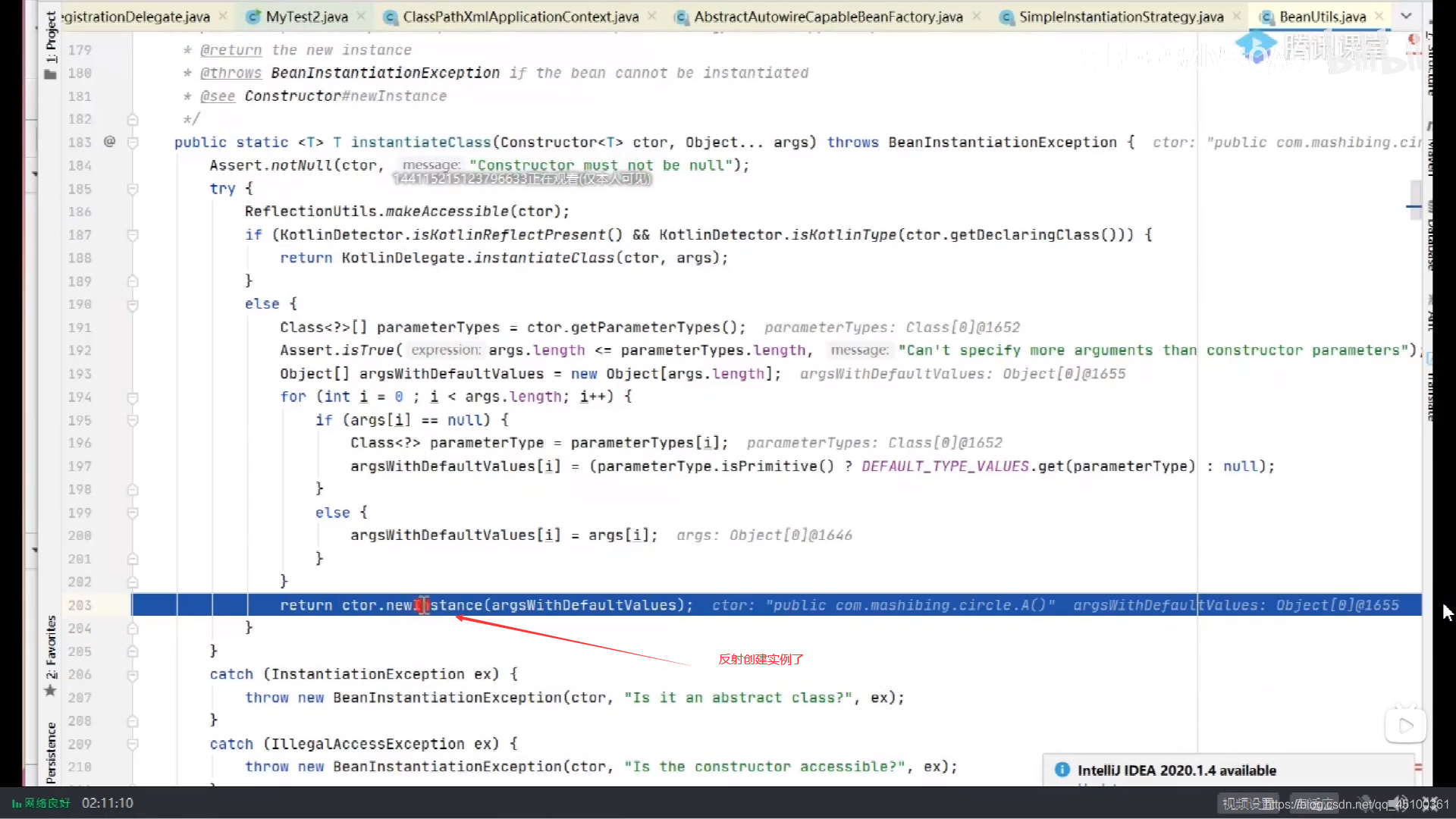Switch to AbstractAutowireCapableBeanFactory.java tab

(x=828, y=17)
